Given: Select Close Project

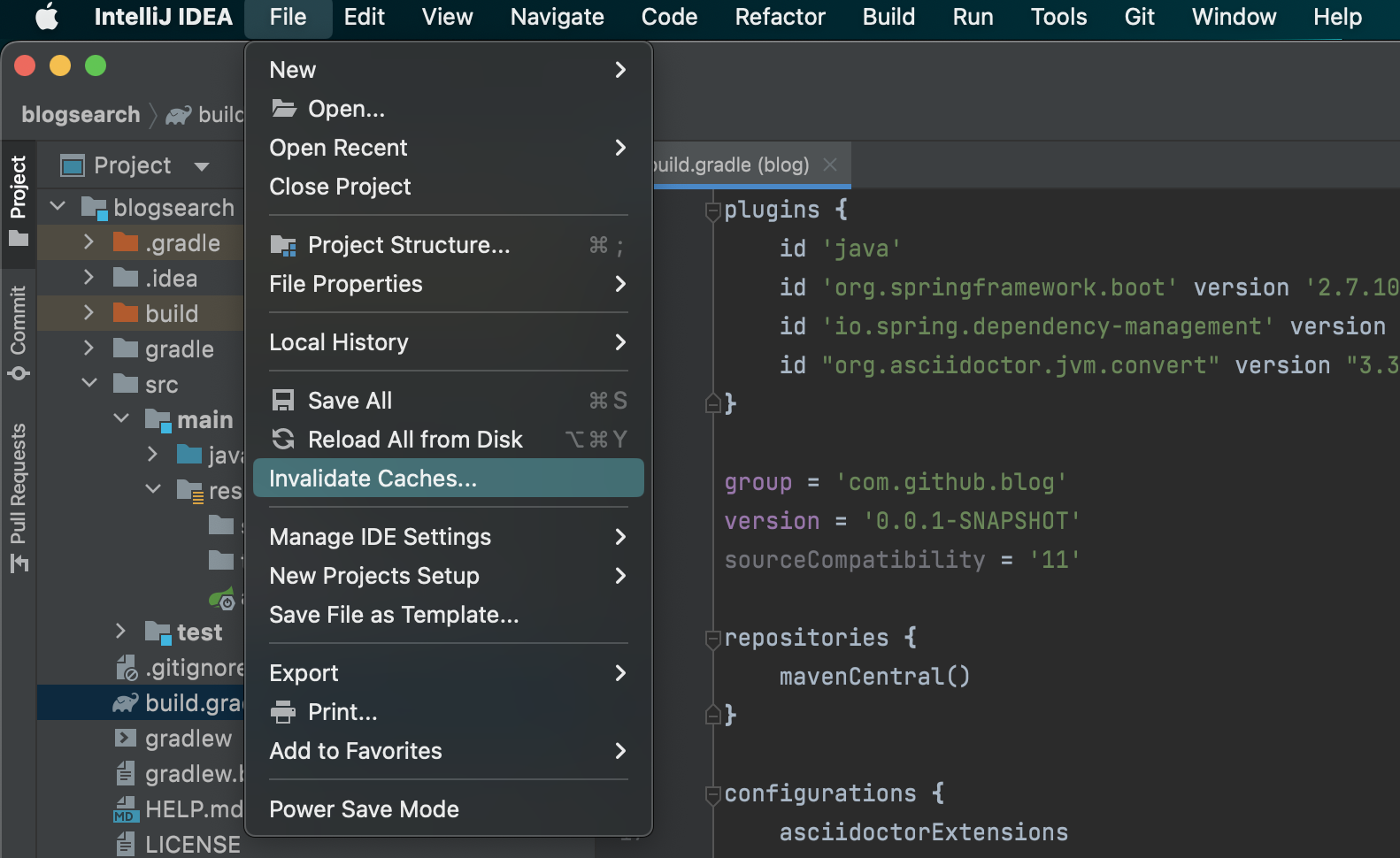Looking at the screenshot, I should (x=448, y=187).
